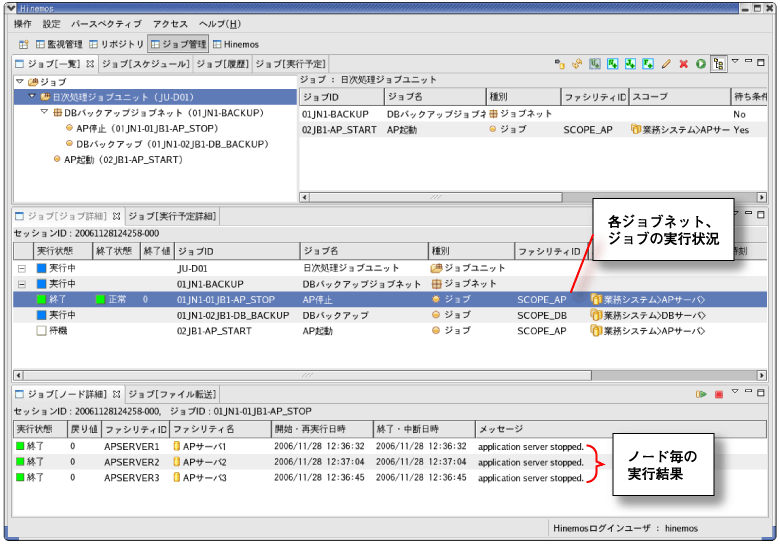The height and width of the screenshot is (545, 780).
Task: Click the pencil edit job icon
Action: point(666,64)
